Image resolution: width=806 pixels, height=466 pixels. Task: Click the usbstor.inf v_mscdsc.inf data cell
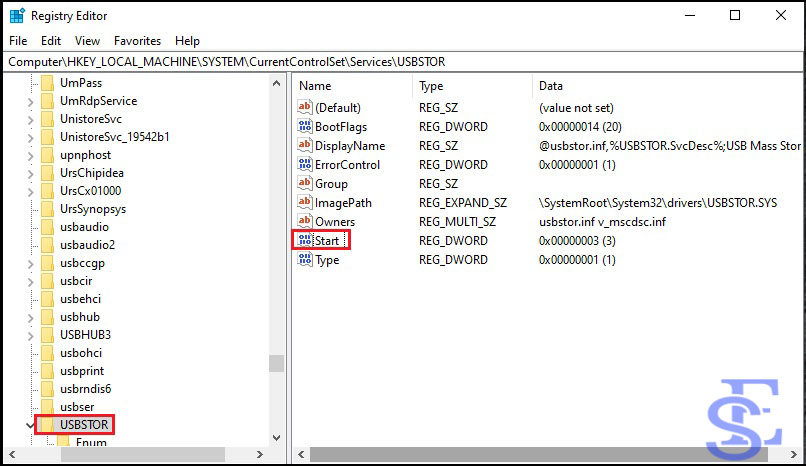click(x=602, y=221)
